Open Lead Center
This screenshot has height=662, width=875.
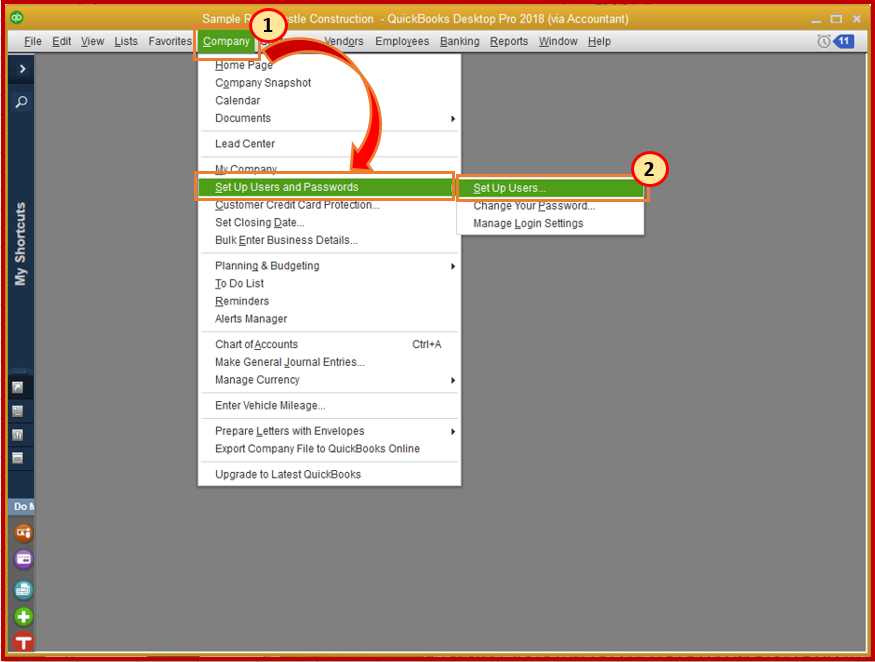[x=329, y=143]
